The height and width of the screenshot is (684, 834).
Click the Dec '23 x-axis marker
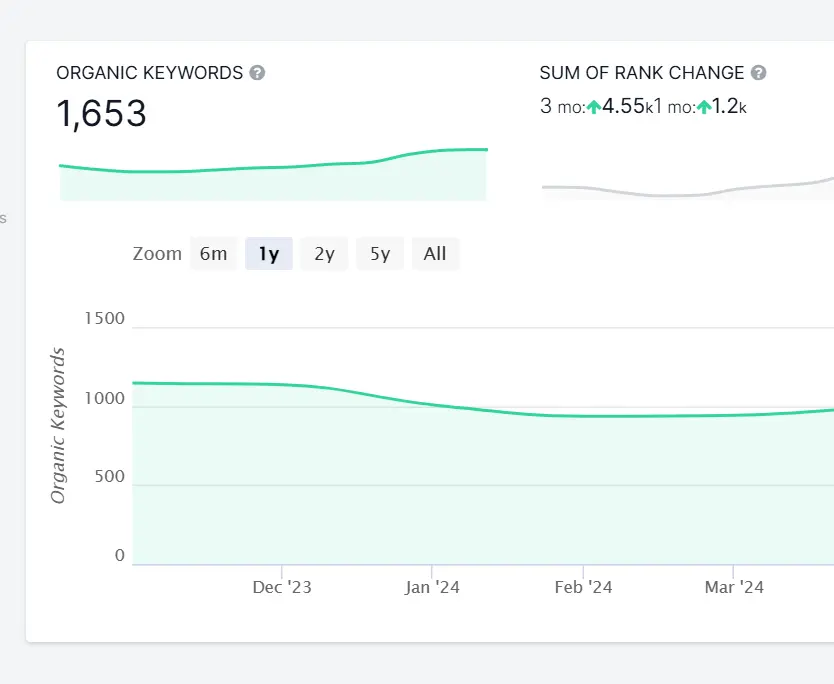click(x=282, y=587)
